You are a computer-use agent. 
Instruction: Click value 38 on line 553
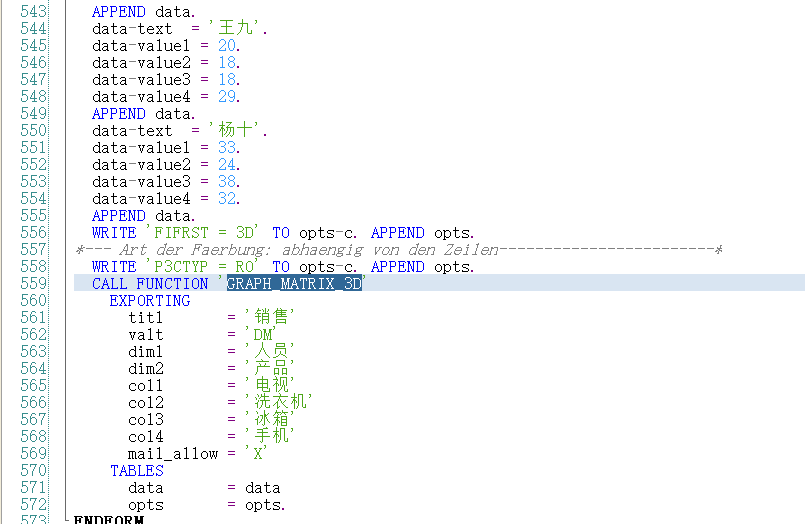pyautogui.click(x=226, y=181)
